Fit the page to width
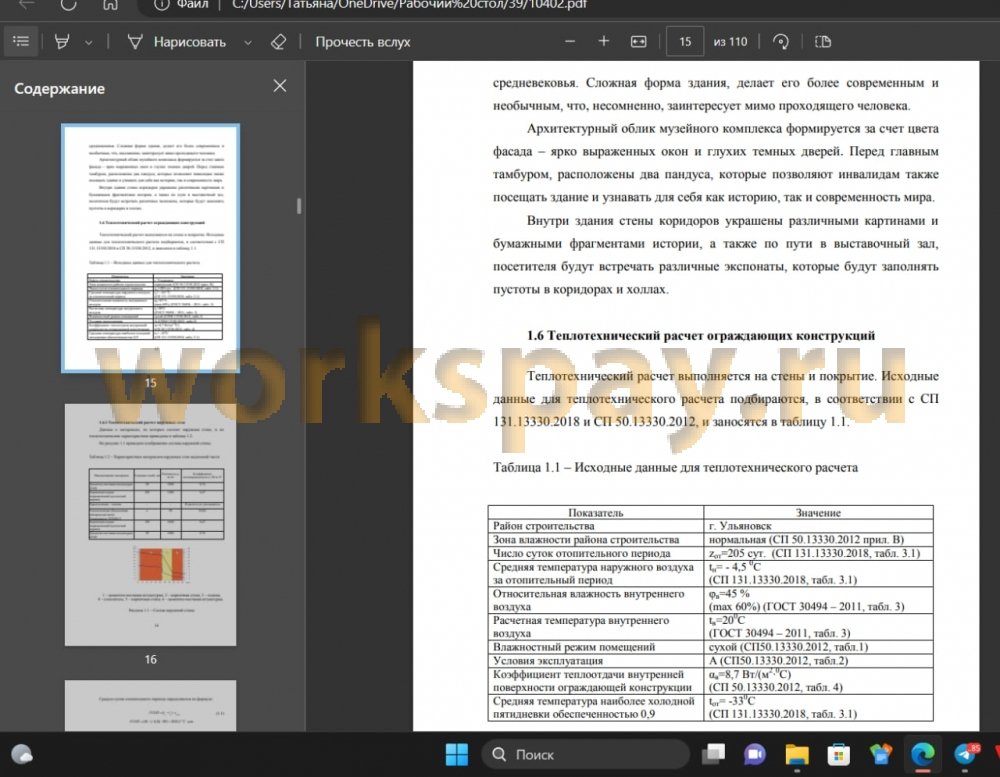This screenshot has height=777, width=1000. (638, 41)
